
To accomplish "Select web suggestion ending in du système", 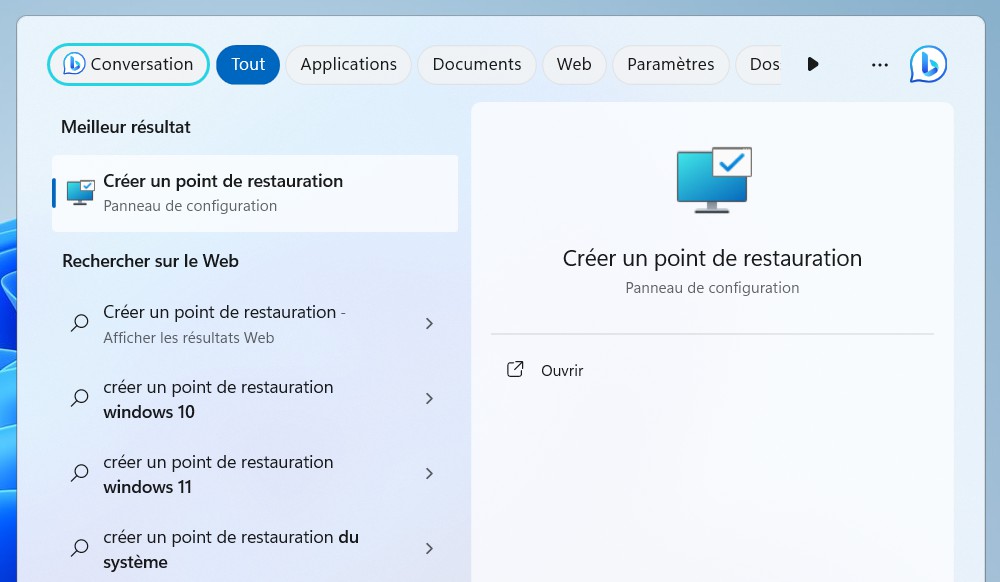I will [230, 549].
